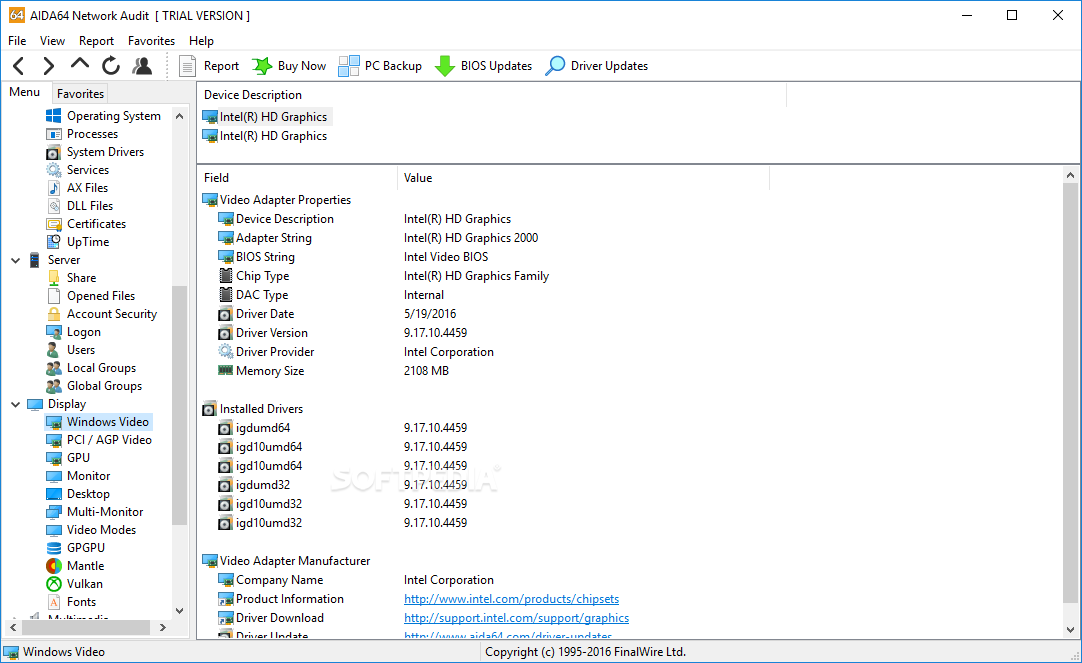Open the intel.com products/chipsets link
The height and width of the screenshot is (663, 1082).
click(511, 599)
